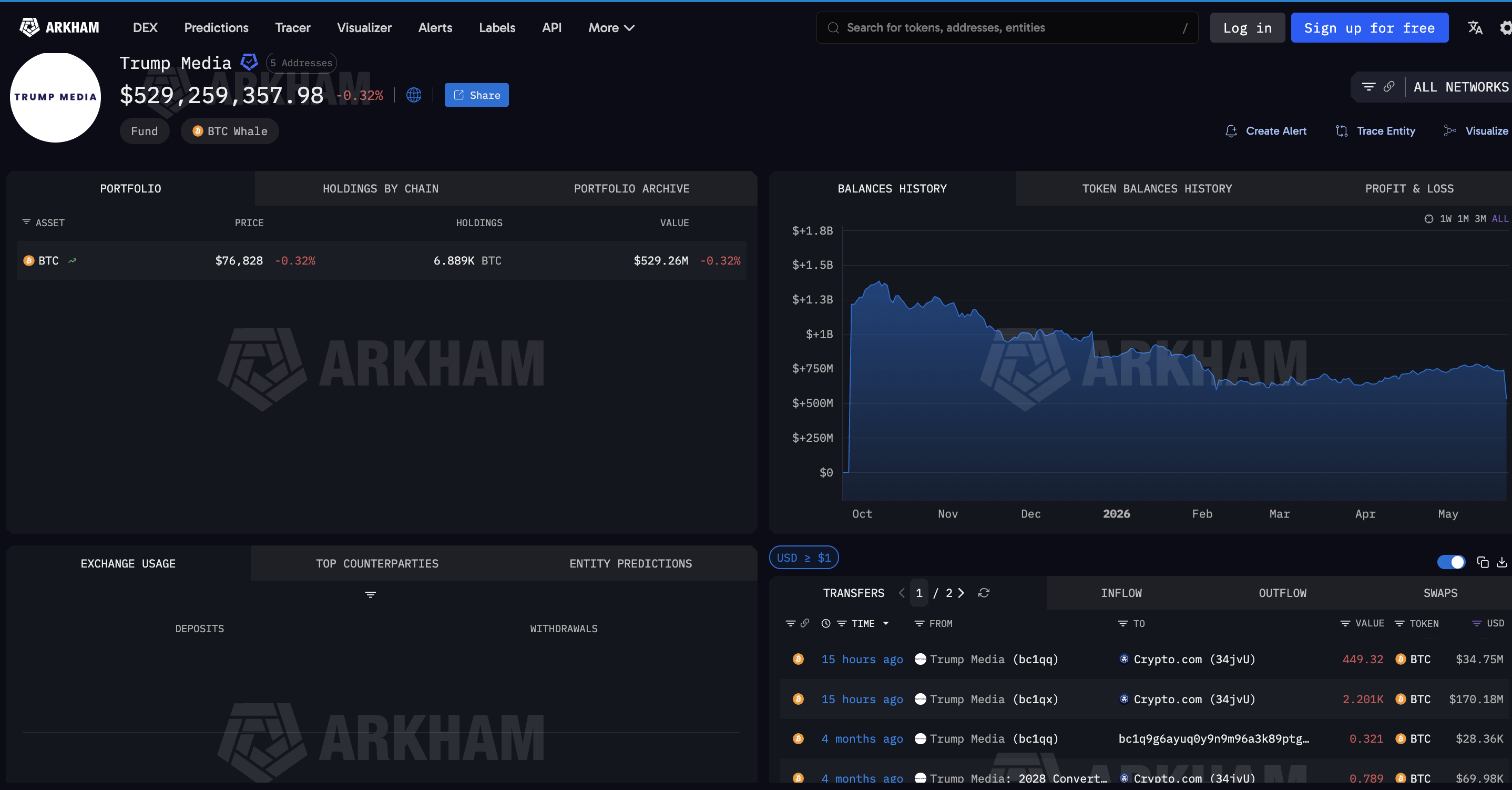
Task: Open the Inflow tab
Action: click(x=1121, y=593)
